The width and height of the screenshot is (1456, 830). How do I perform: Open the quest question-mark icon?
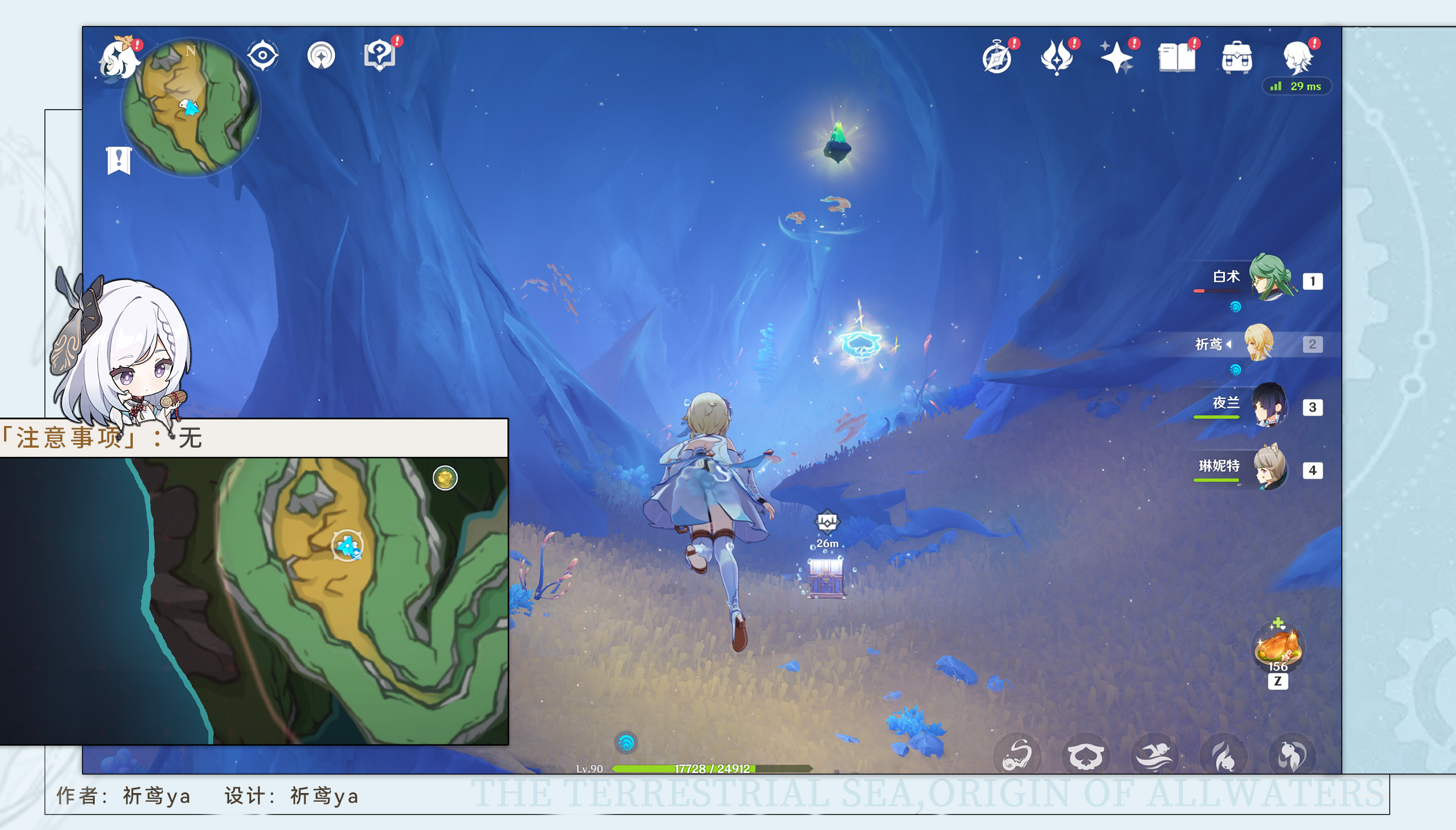click(380, 55)
